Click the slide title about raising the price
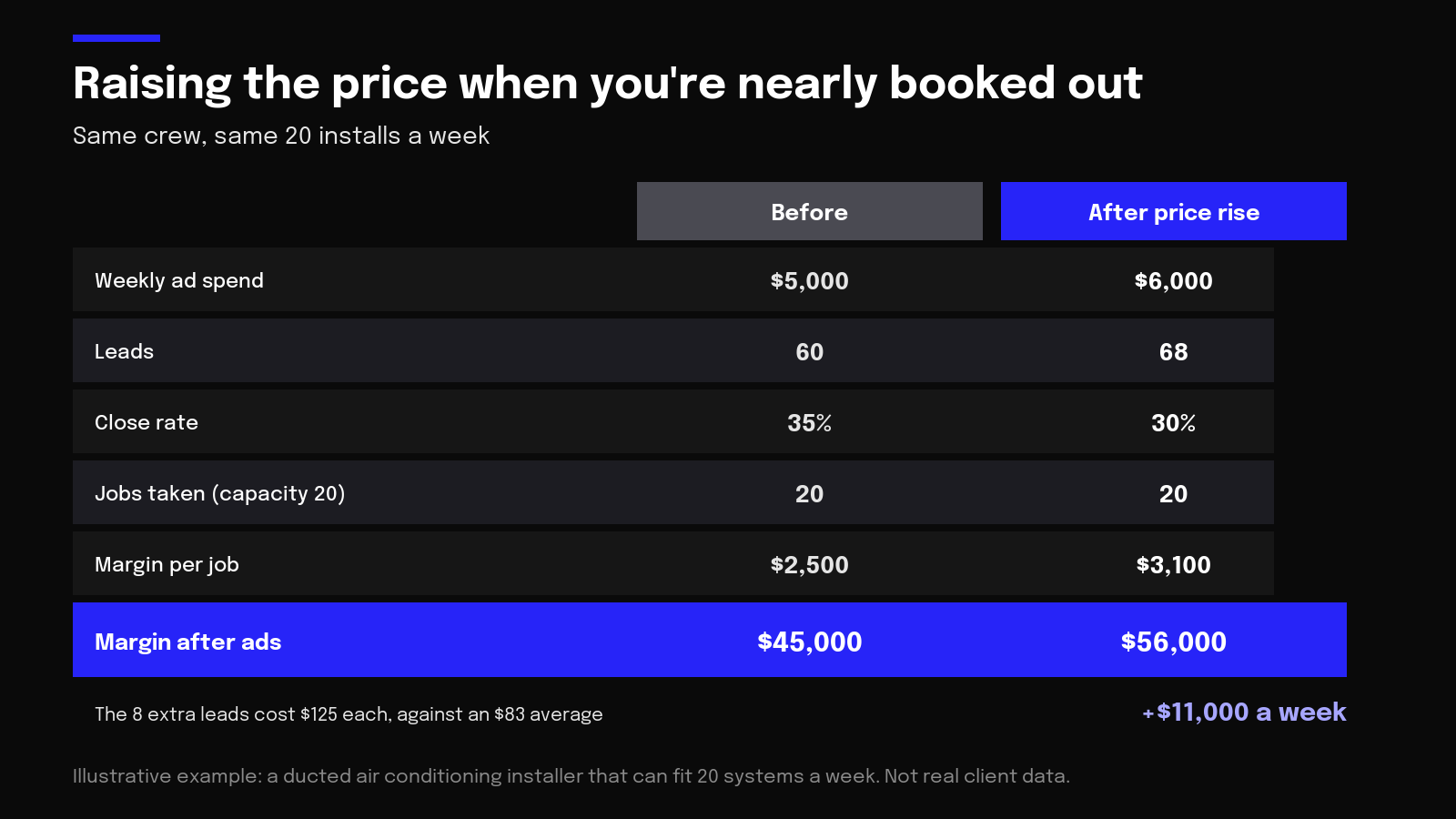The image size is (1456, 819). pyautogui.click(x=607, y=84)
